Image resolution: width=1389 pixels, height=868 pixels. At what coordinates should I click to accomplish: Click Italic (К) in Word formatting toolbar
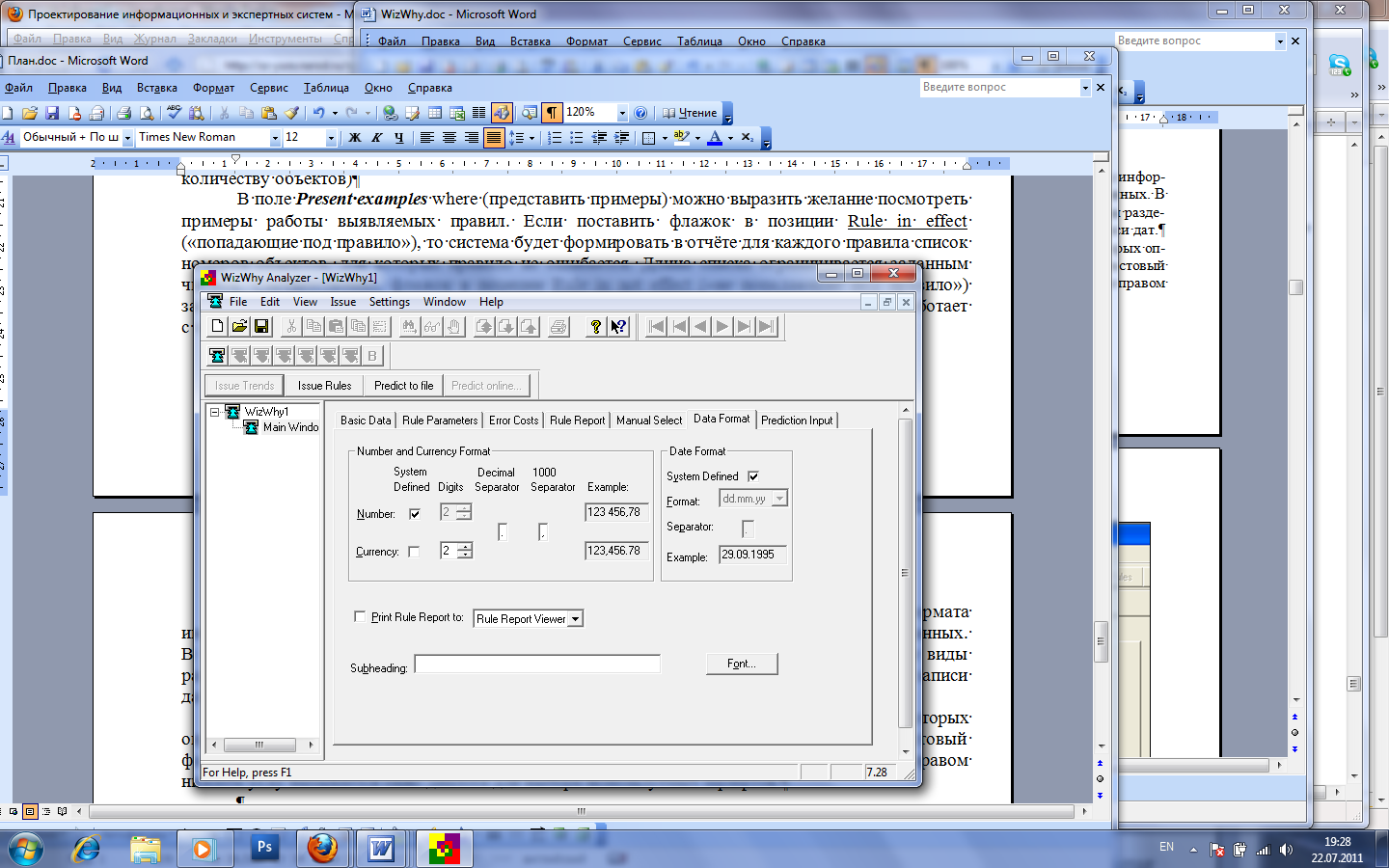pyautogui.click(x=377, y=138)
